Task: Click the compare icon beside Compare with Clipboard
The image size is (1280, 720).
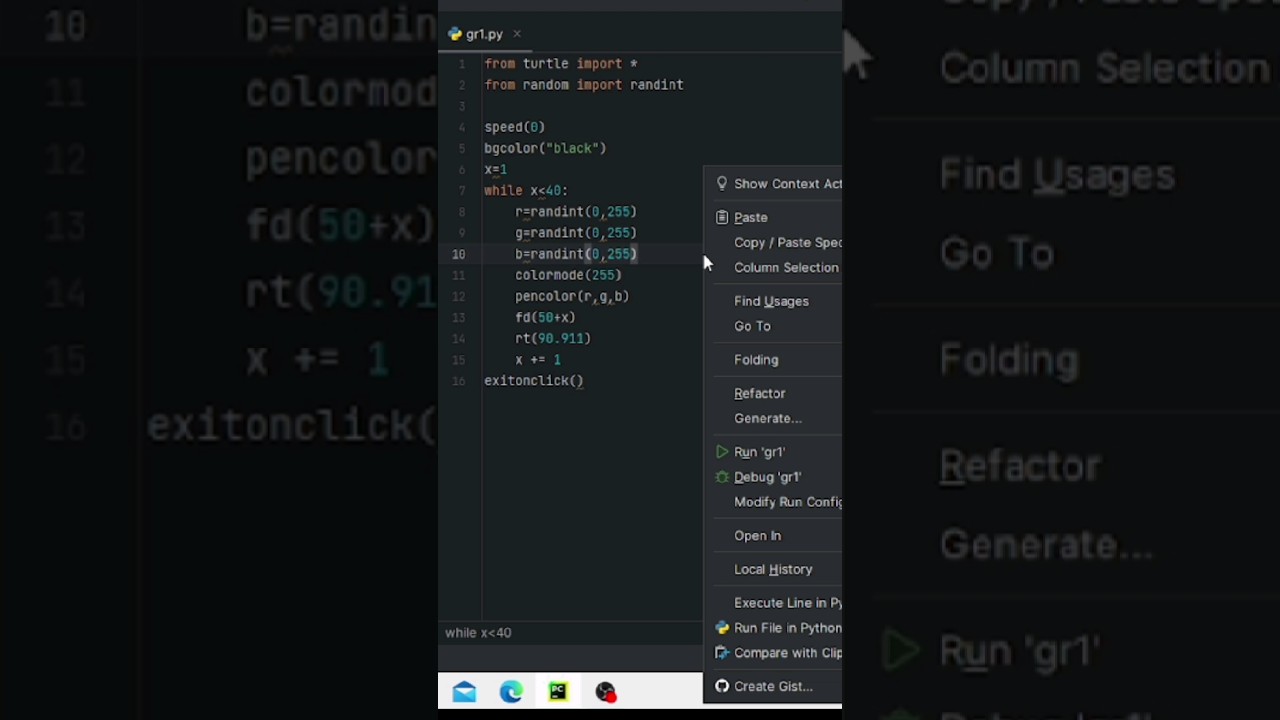Action: click(x=722, y=653)
